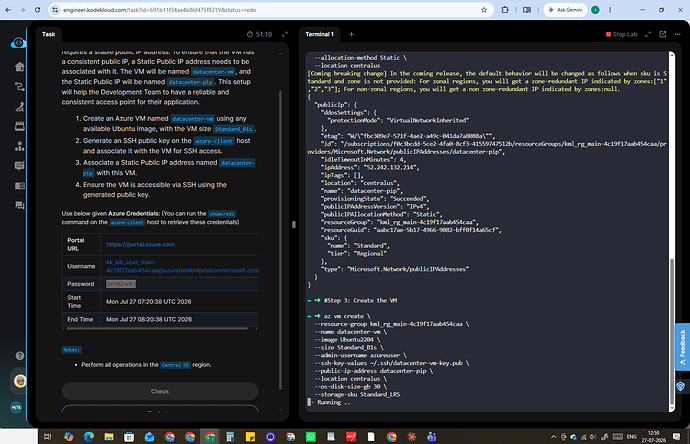Image resolution: width=690 pixels, height=444 pixels.
Task: Click the help question mark icon
Action: [x=19, y=356]
